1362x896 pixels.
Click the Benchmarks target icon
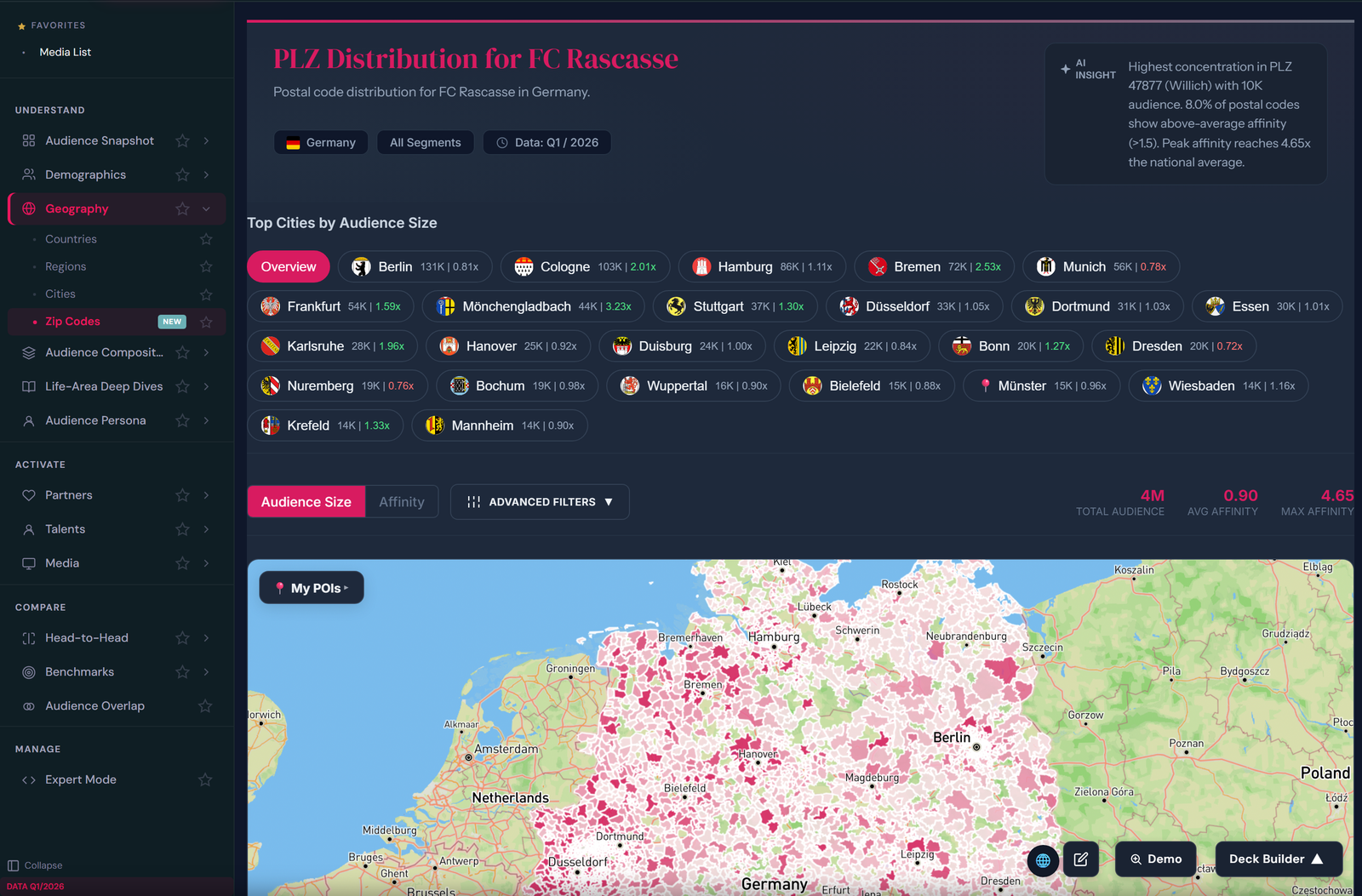tap(29, 672)
